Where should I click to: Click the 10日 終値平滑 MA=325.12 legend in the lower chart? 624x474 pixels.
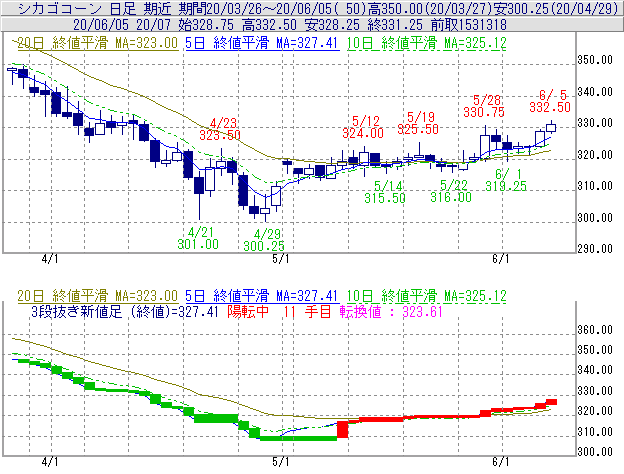pyautogui.click(x=427, y=296)
